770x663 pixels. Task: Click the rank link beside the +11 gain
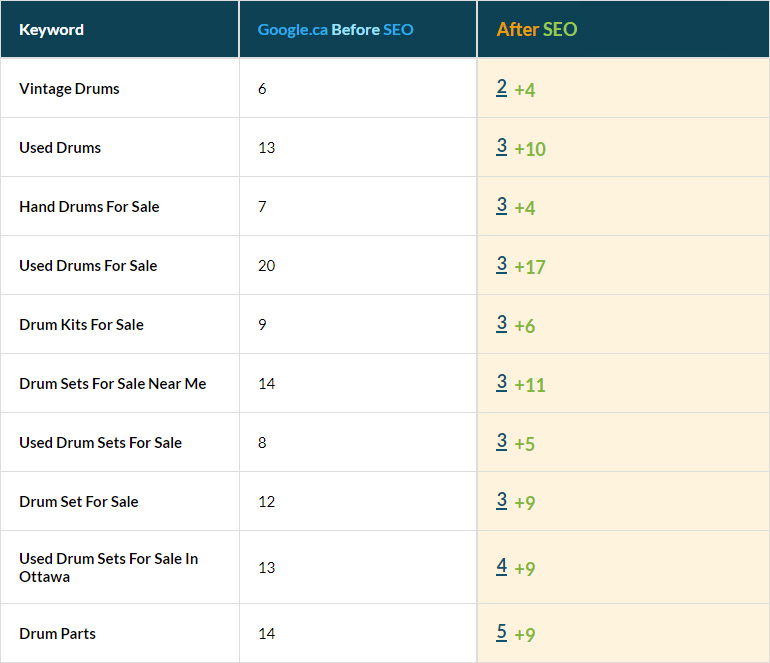tap(501, 383)
